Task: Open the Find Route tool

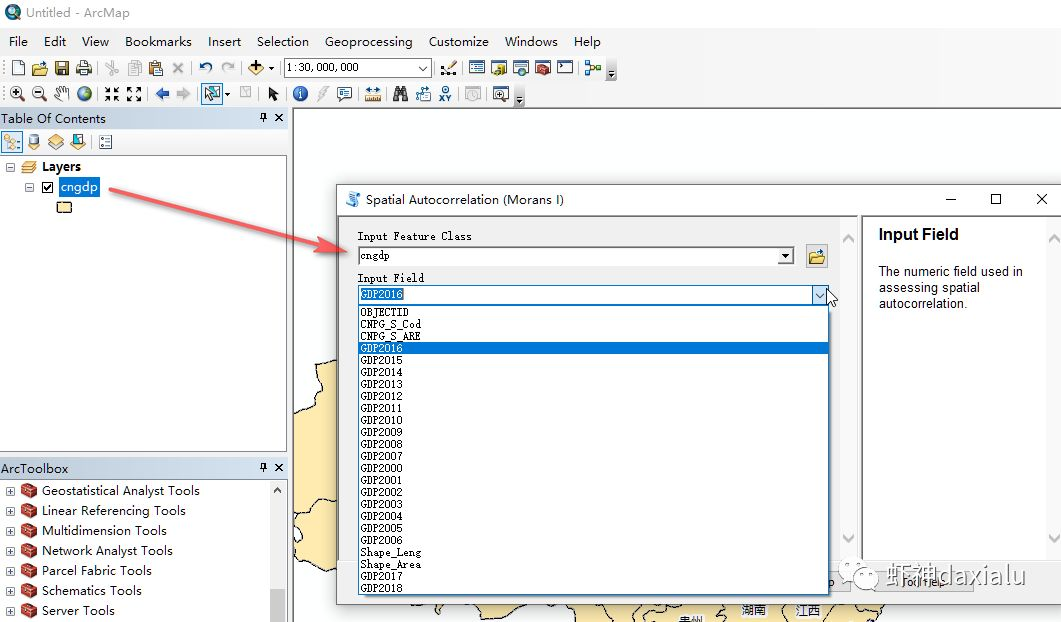Action: coord(423,94)
